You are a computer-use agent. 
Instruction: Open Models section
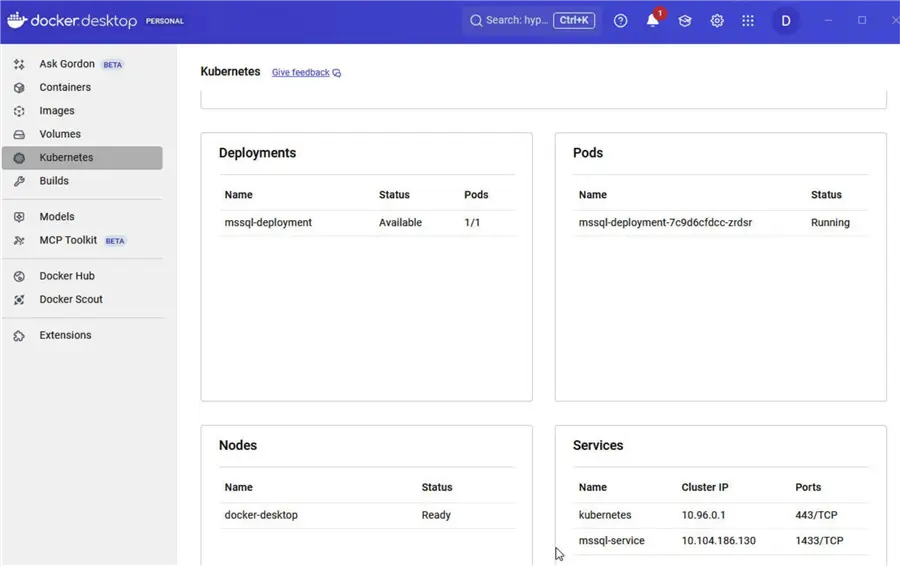click(57, 216)
